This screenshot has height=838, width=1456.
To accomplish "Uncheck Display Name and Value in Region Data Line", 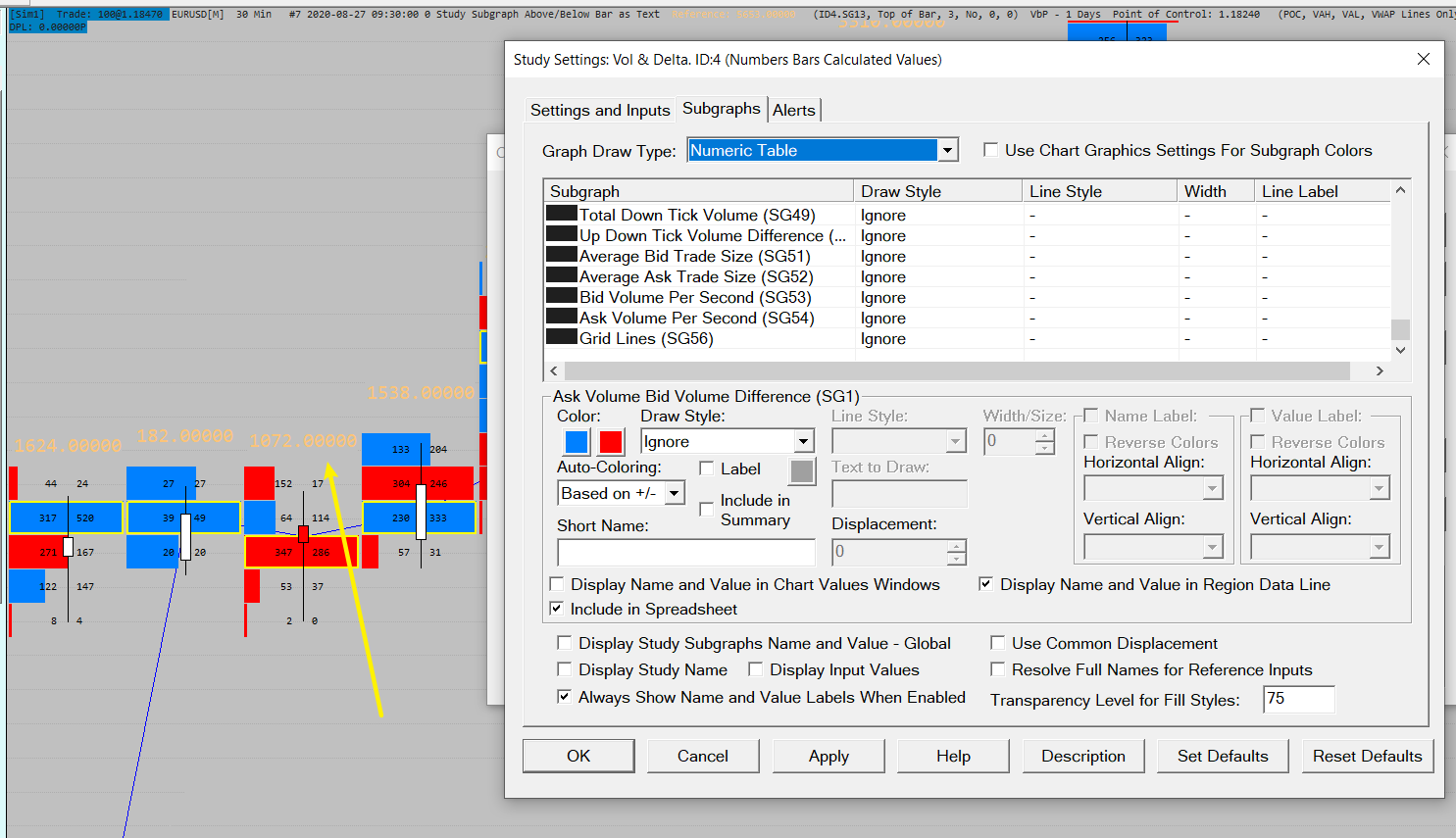I will pos(985,584).
